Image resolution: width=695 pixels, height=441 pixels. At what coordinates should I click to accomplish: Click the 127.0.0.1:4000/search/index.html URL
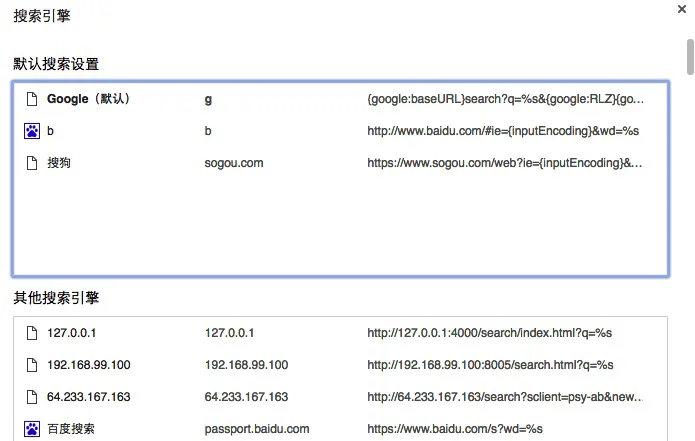[x=489, y=333]
